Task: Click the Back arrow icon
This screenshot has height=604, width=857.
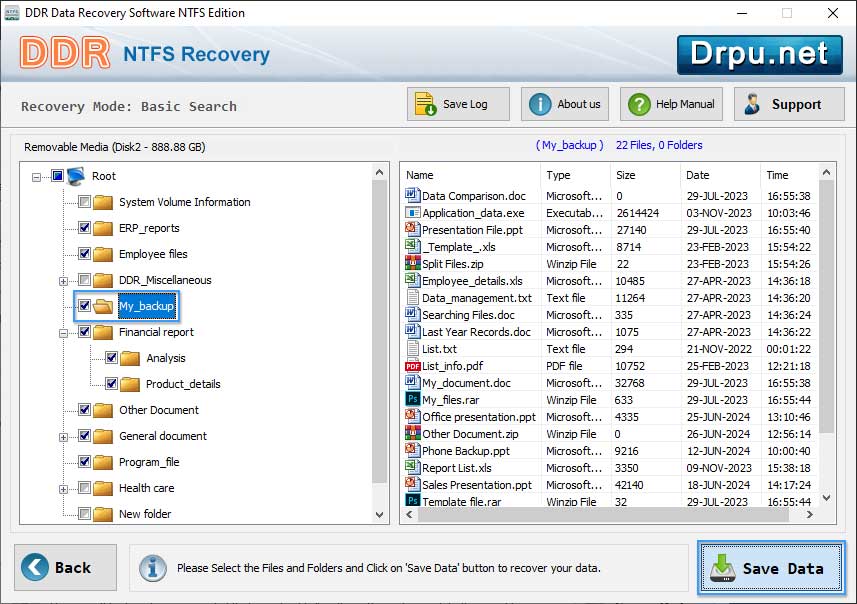Action: [x=34, y=567]
